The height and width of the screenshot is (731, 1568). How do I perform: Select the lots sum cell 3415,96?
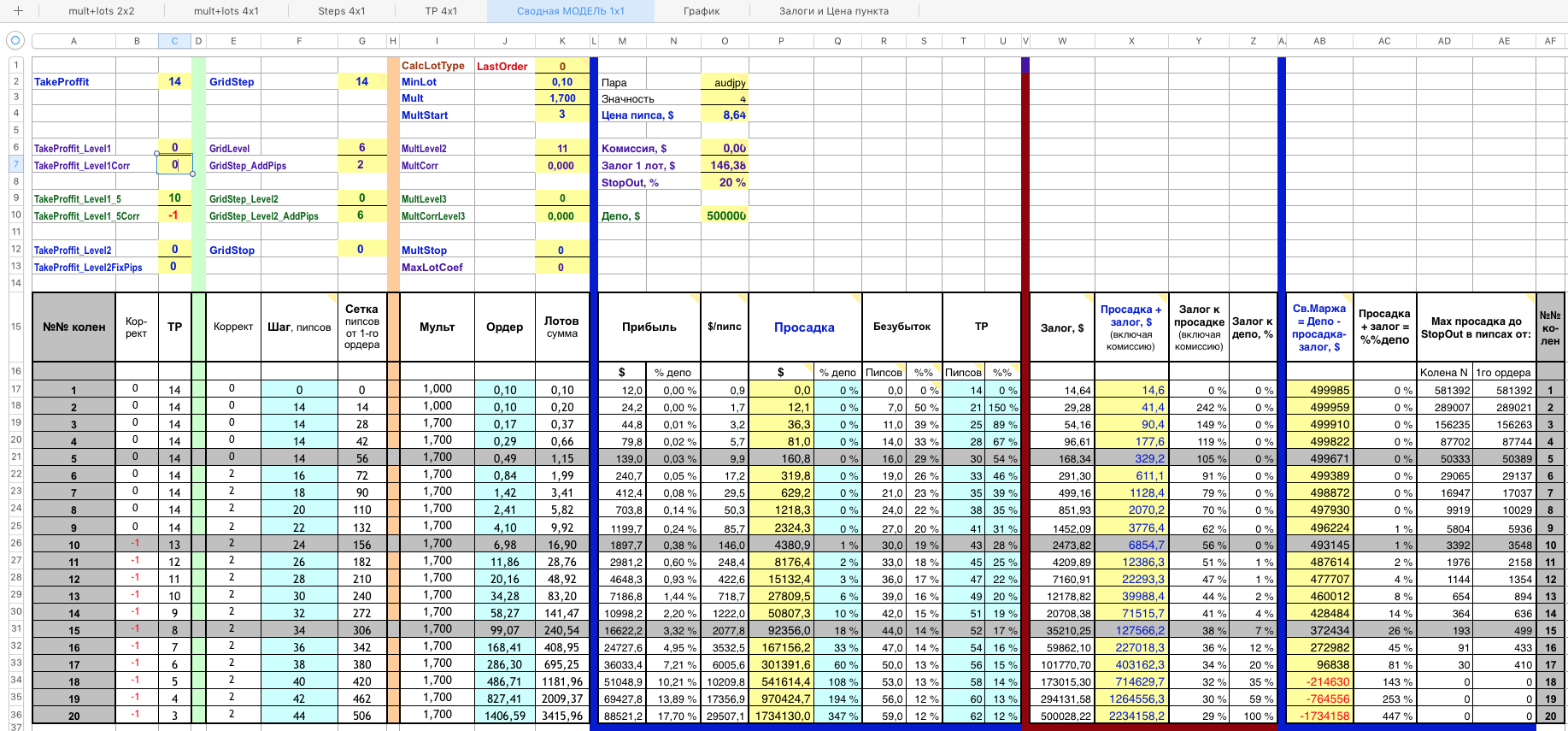pos(562,716)
